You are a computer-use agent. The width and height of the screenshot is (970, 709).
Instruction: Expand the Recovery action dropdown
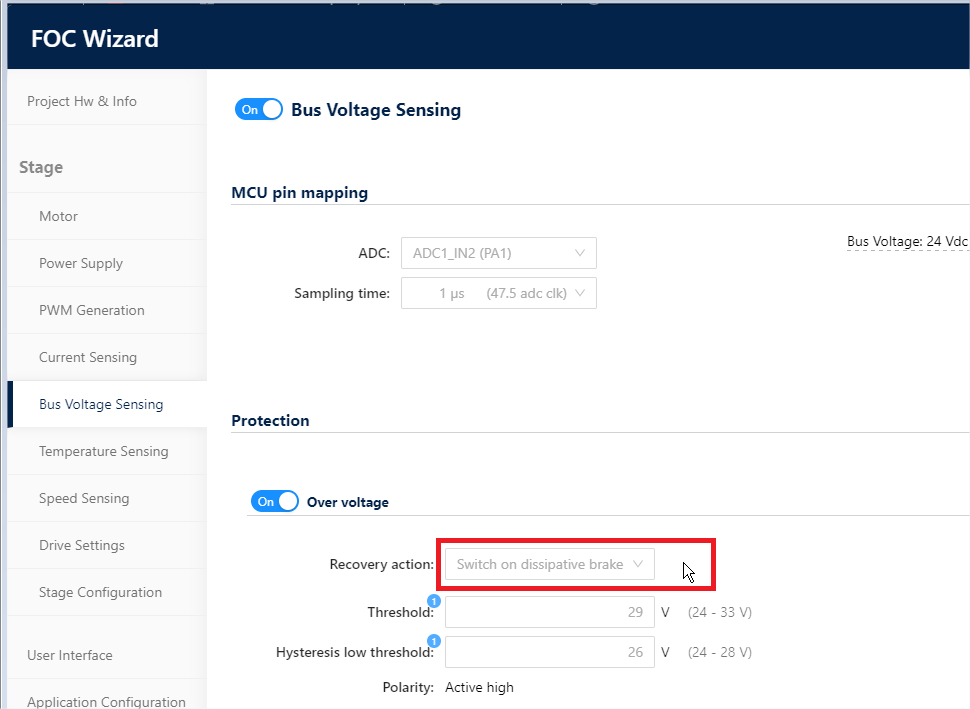[x=550, y=564]
